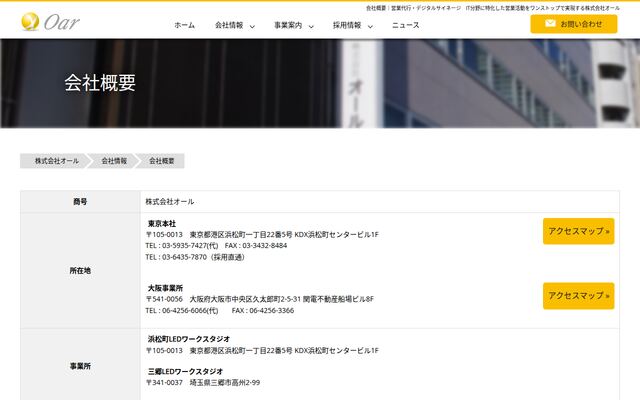
Task: Go to the ニュース page
Action: click(405, 25)
